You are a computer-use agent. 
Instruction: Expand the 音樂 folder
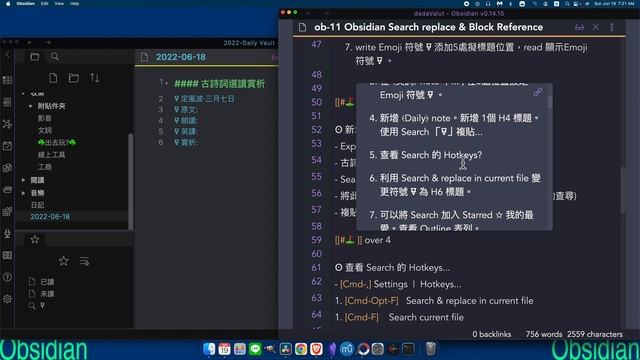pyautogui.click(x=23, y=193)
